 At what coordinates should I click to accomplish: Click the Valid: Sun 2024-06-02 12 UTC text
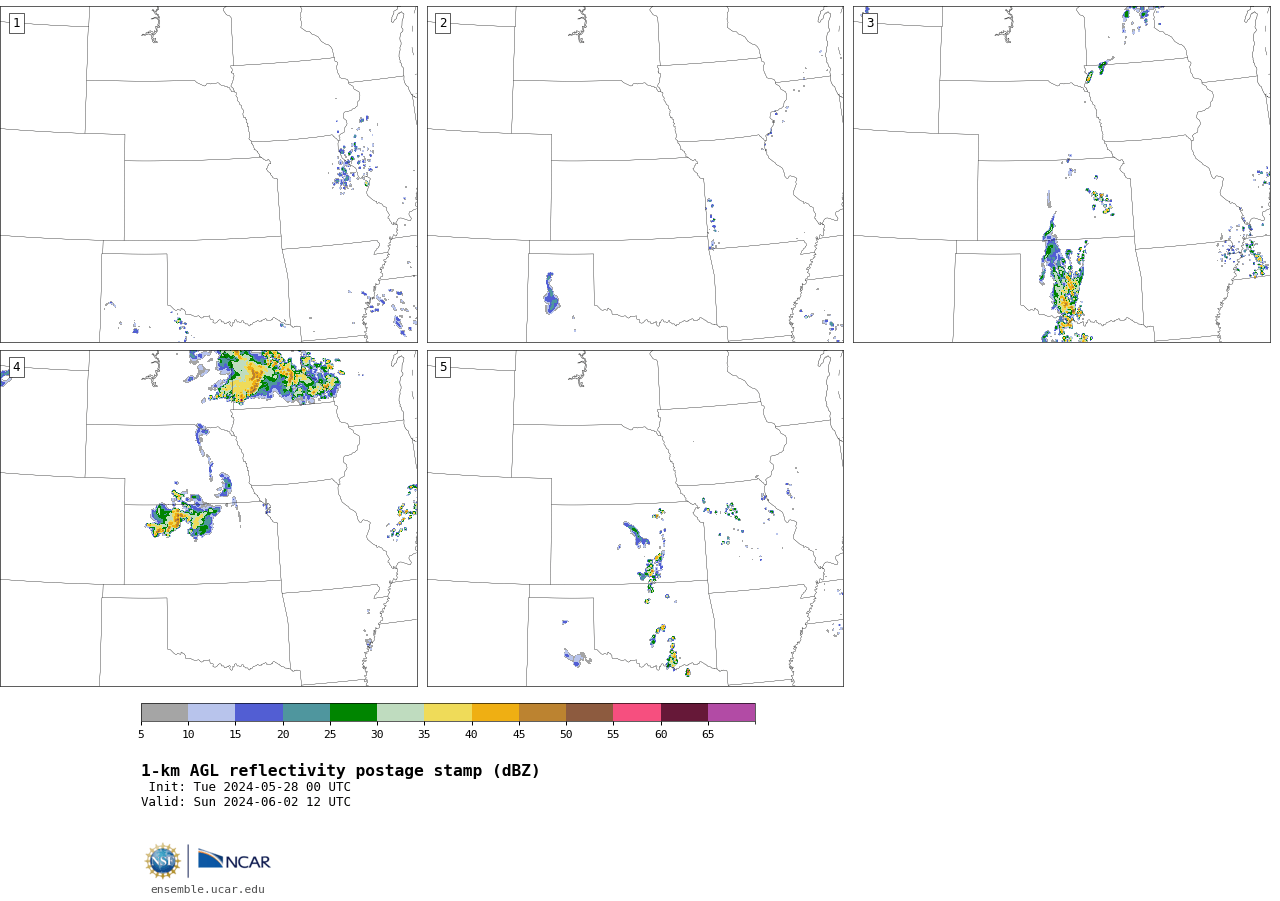[246, 802]
